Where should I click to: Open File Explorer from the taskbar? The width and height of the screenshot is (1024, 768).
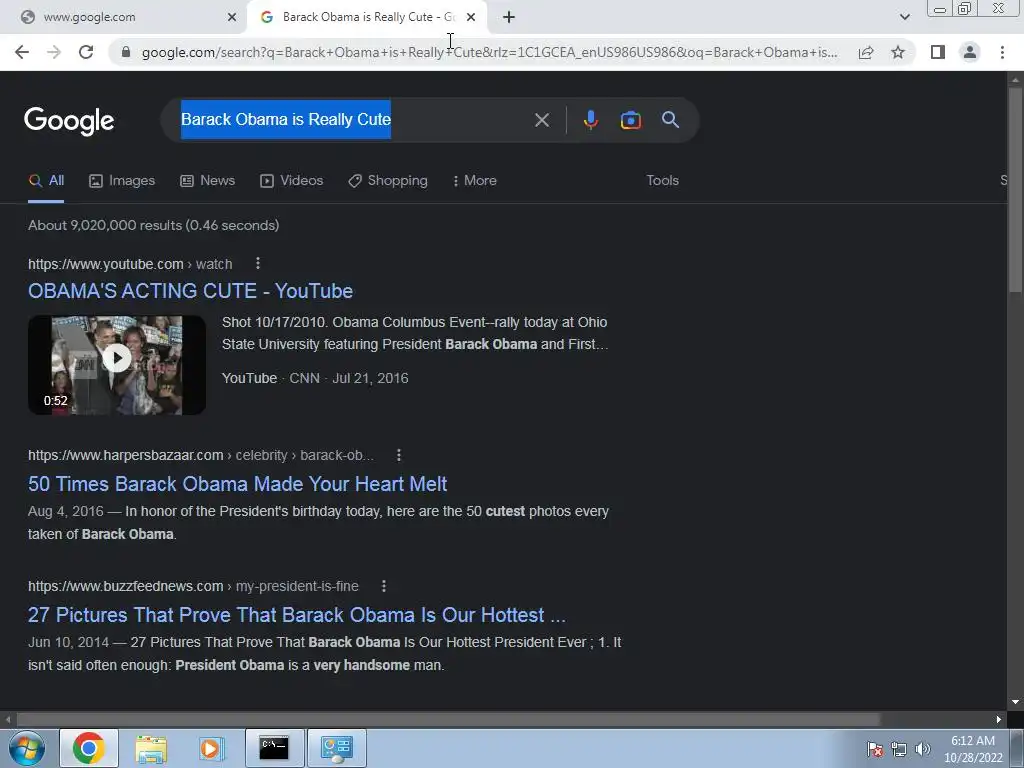[x=151, y=748]
